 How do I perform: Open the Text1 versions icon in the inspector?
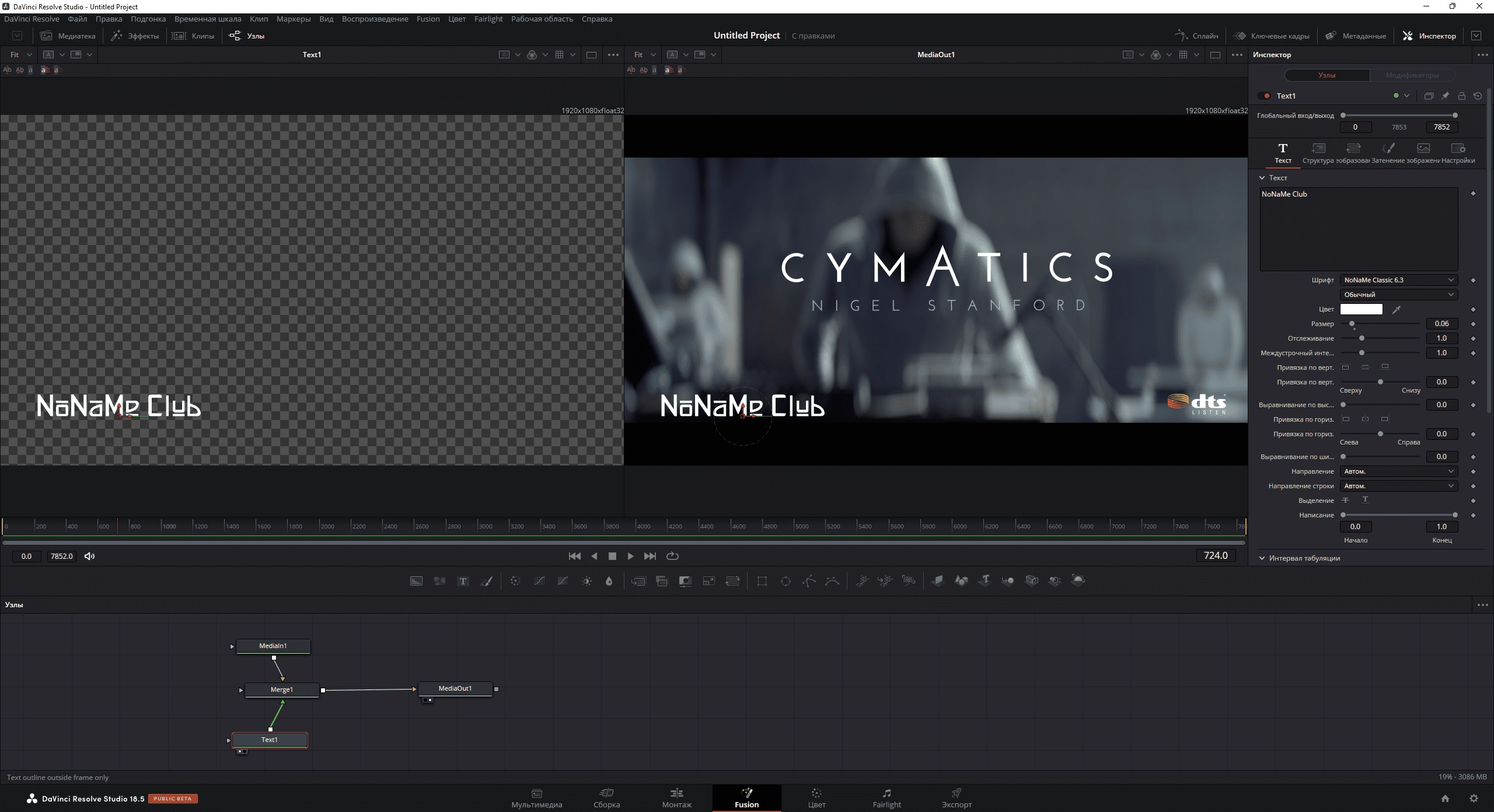pyautogui.click(x=1429, y=96)
